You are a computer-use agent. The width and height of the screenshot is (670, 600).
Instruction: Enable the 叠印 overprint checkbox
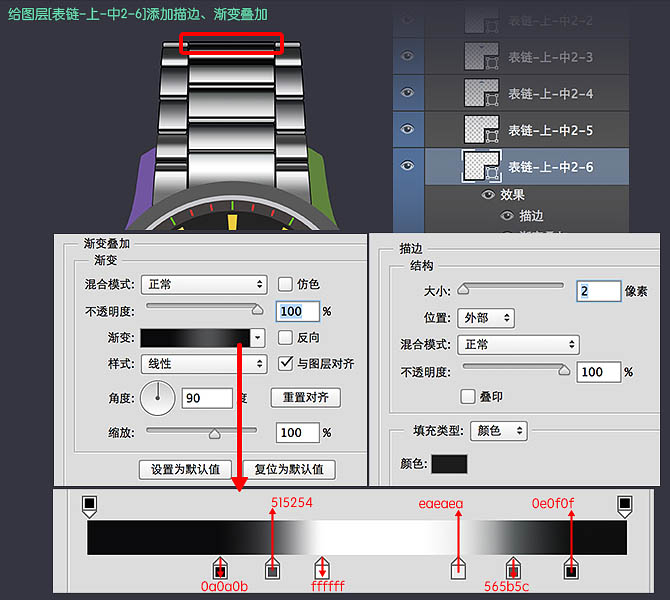point(468,397)
